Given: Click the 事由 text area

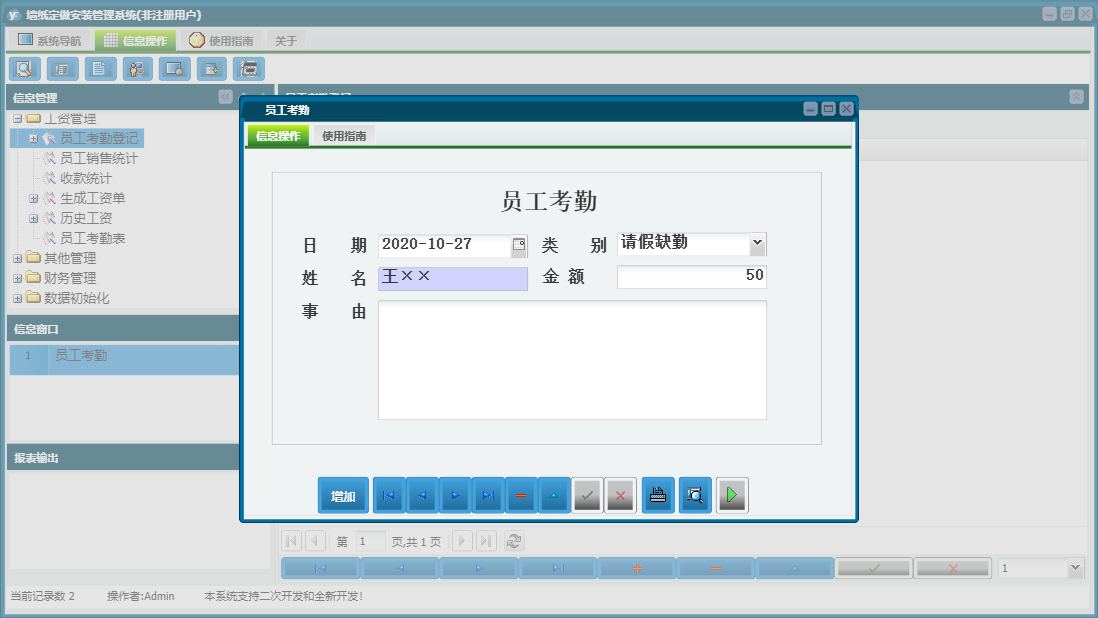Looking at the screenshot, I should point(572,360).
